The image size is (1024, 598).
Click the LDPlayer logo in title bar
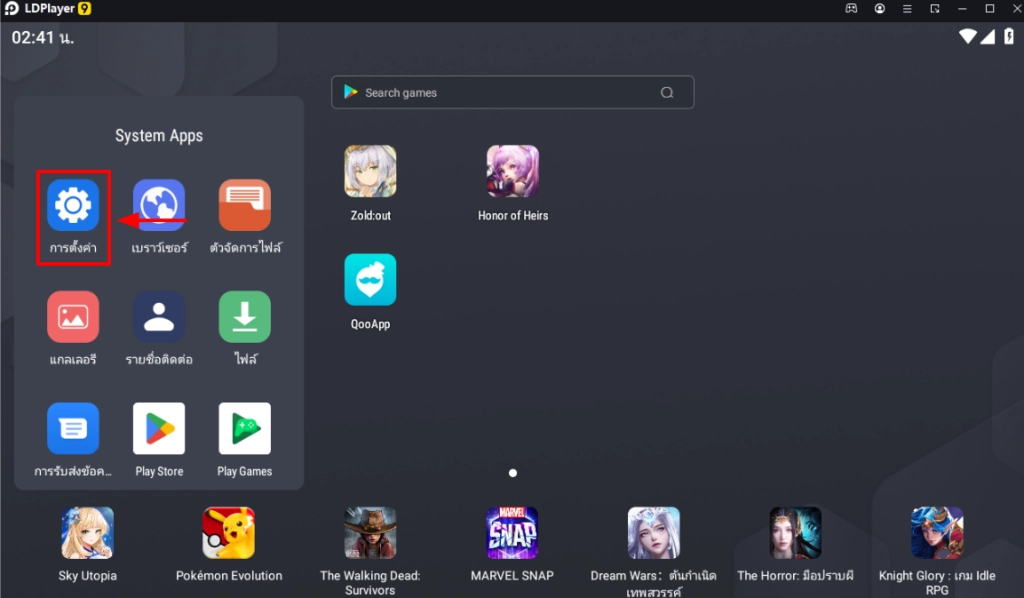pyautogui.click(x=11, y=8)
